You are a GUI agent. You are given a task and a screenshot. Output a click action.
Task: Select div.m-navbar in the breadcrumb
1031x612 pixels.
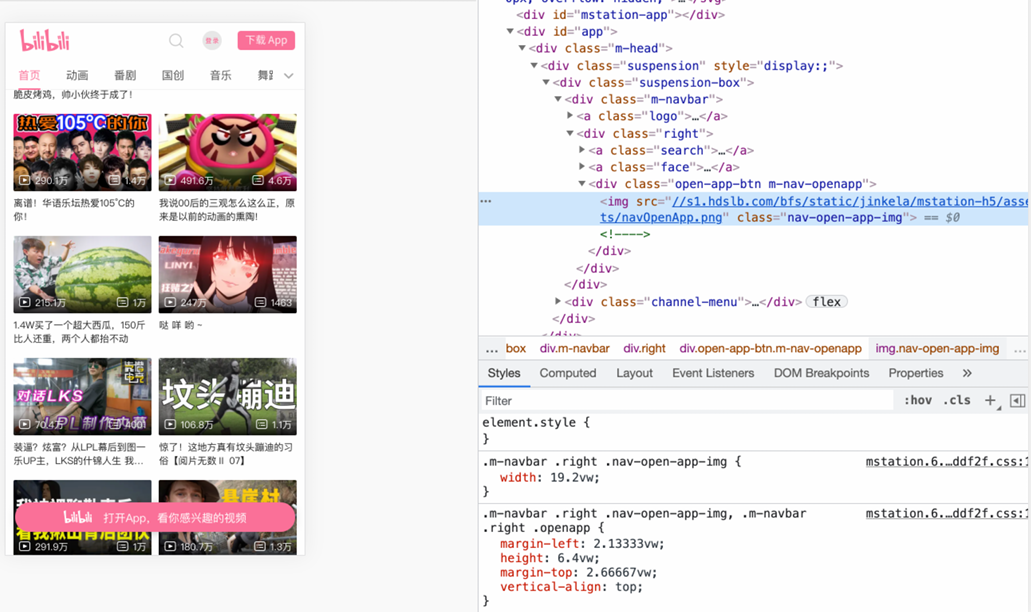[x=575, y=348]
